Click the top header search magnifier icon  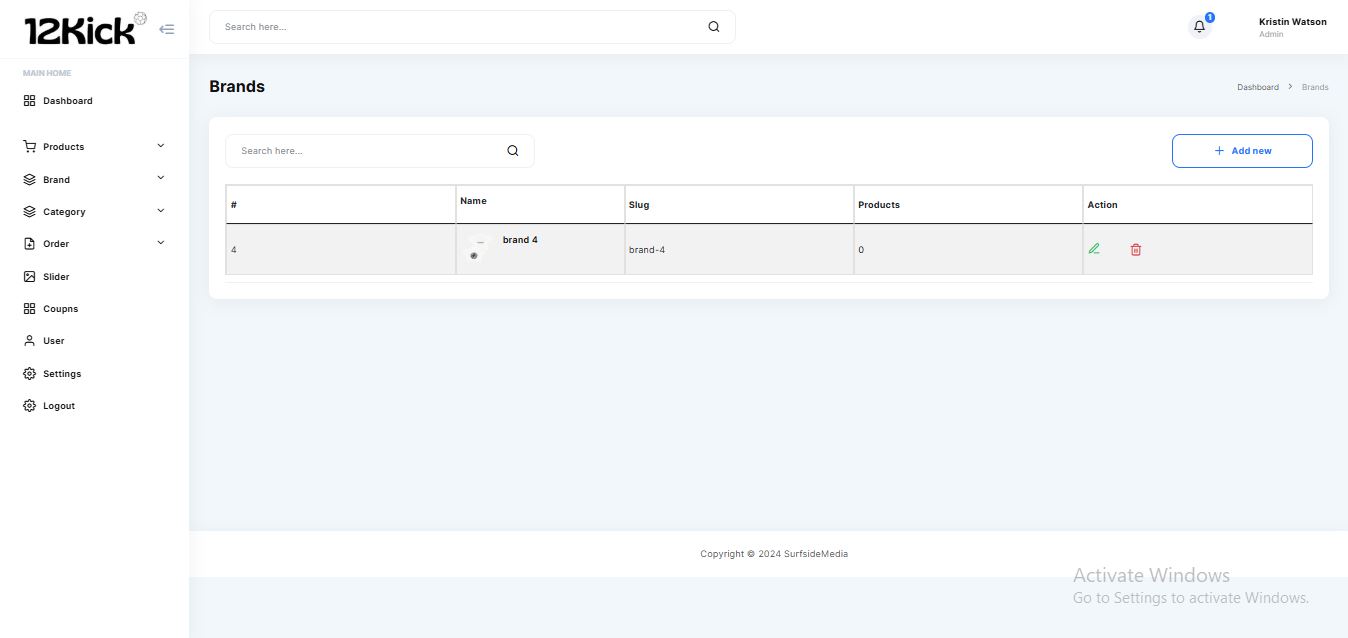pyautogui.click(x=713, y=27)
